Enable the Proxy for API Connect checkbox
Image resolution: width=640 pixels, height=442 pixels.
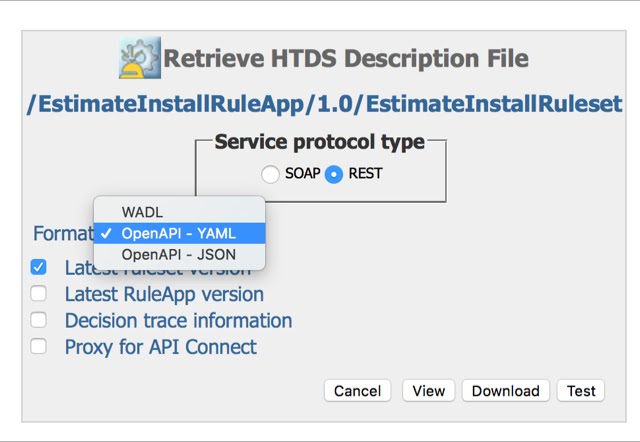[39, 347]
